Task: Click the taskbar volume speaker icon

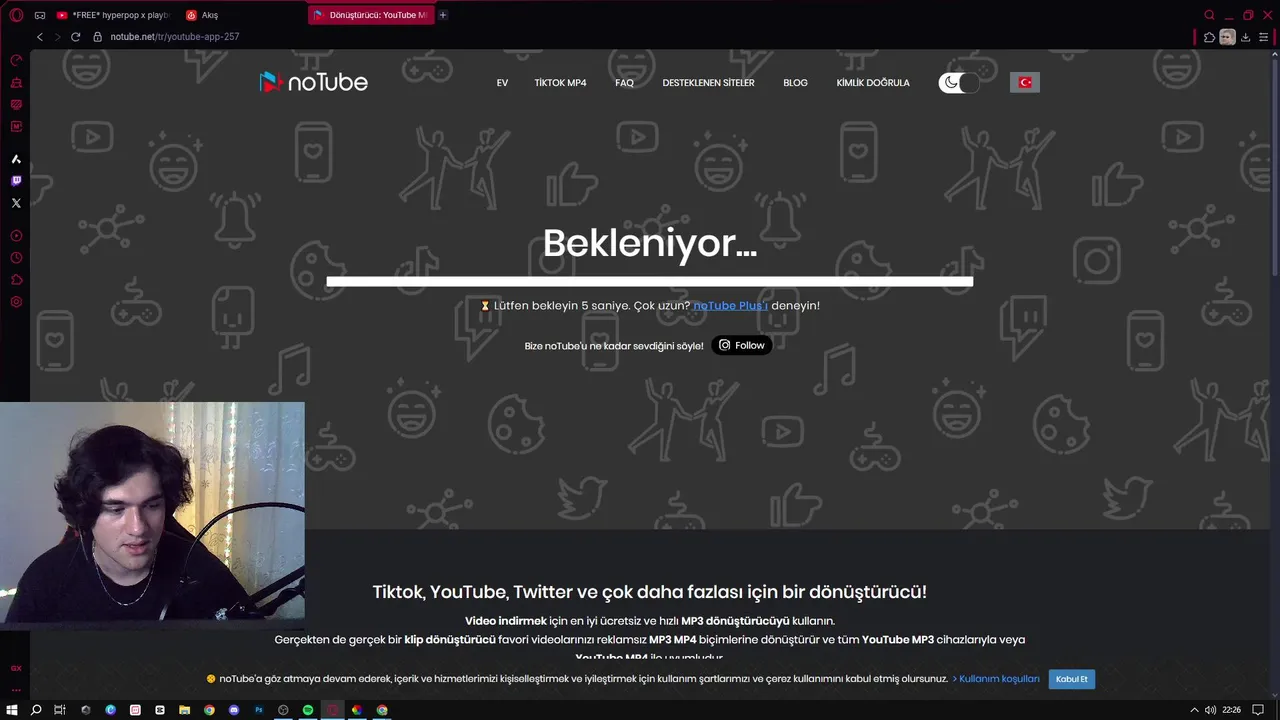Action: click(x=1210, y=710)
